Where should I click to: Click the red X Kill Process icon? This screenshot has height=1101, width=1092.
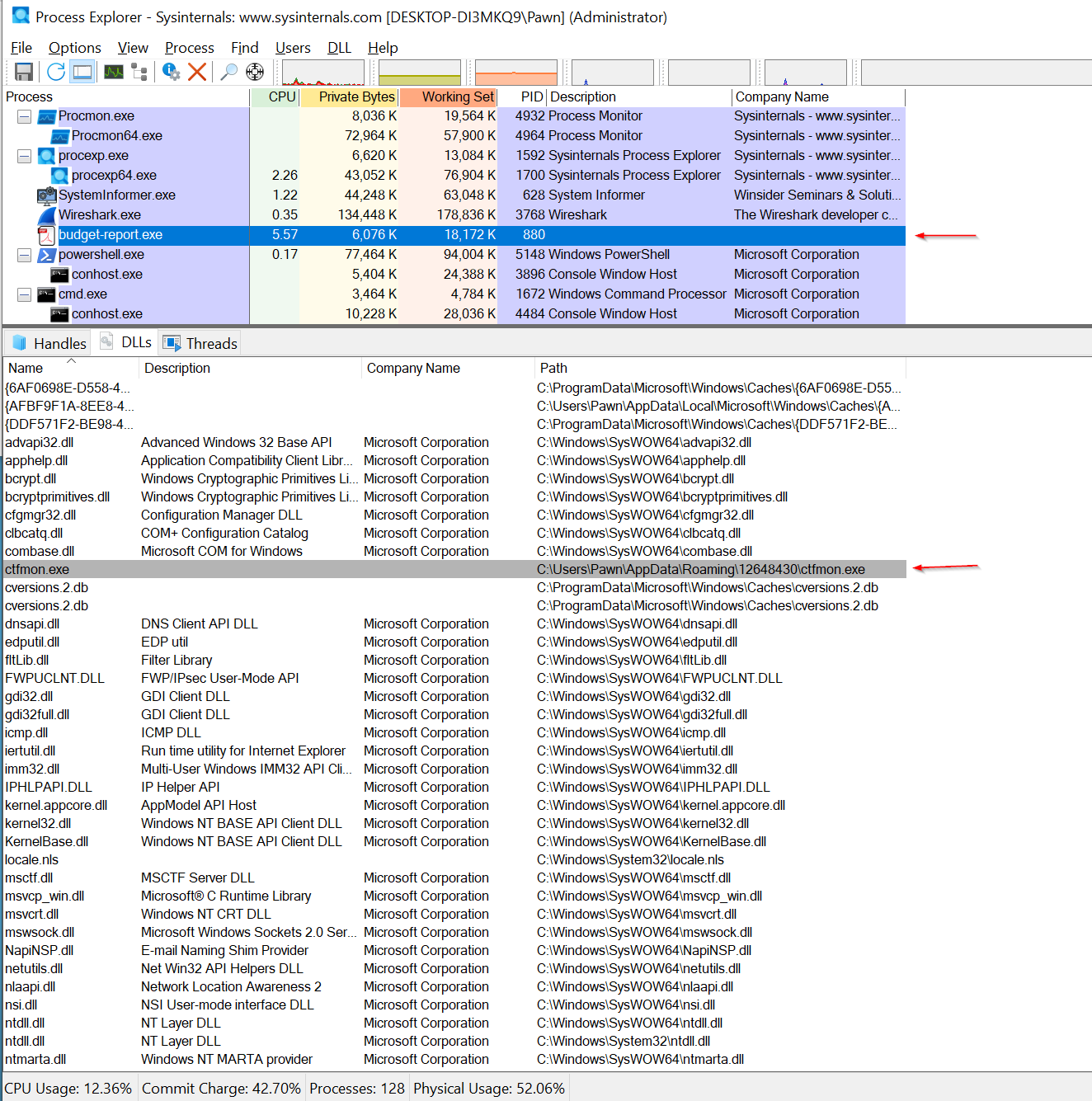point(197,72)
